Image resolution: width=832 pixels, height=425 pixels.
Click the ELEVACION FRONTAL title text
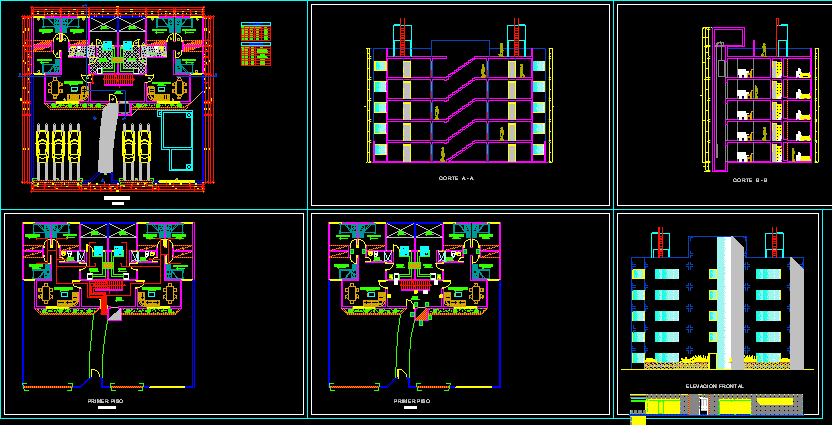715,386
